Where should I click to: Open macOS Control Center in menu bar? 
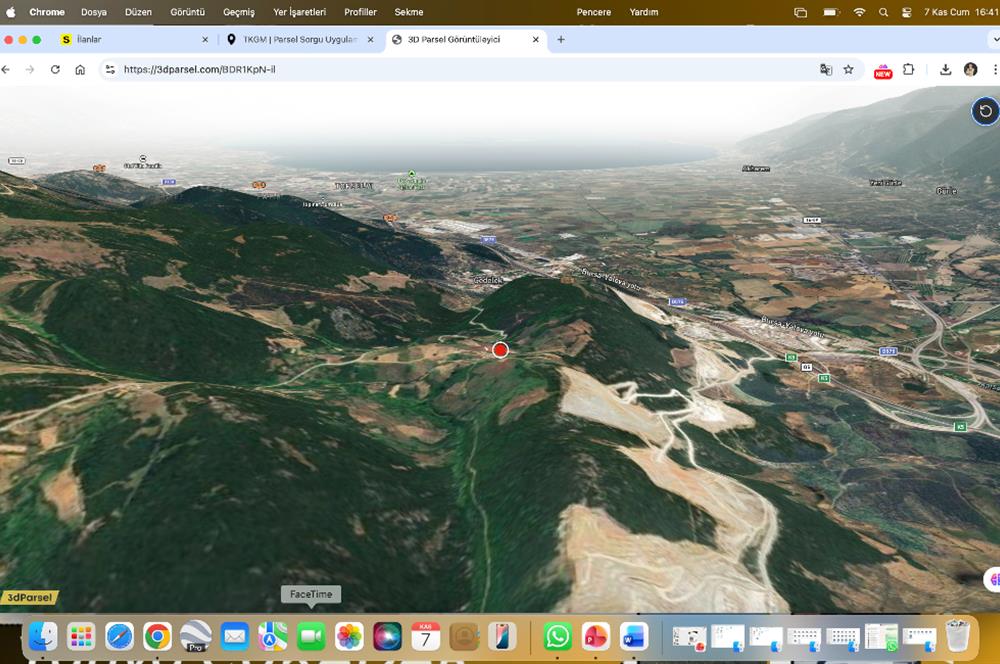tap(907, 12)
